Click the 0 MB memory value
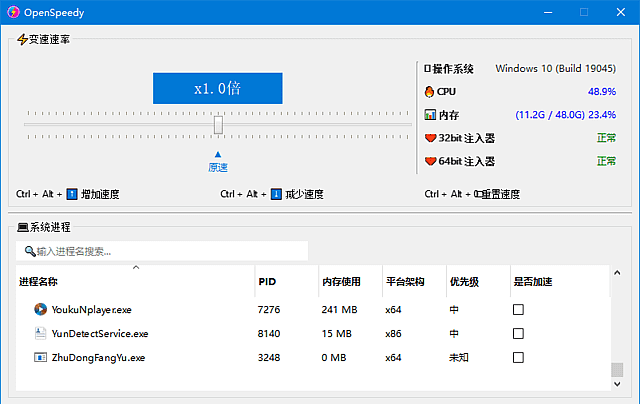The image size is (640, 404). tap(333, 358)
